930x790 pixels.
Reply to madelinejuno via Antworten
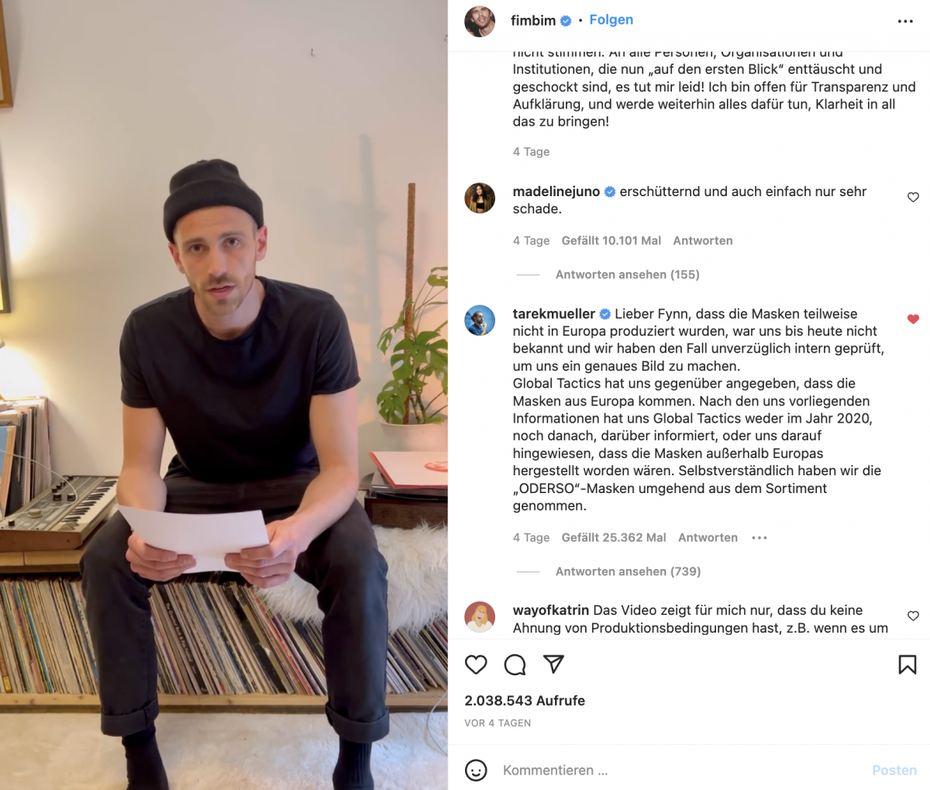(x=703, y=241)
